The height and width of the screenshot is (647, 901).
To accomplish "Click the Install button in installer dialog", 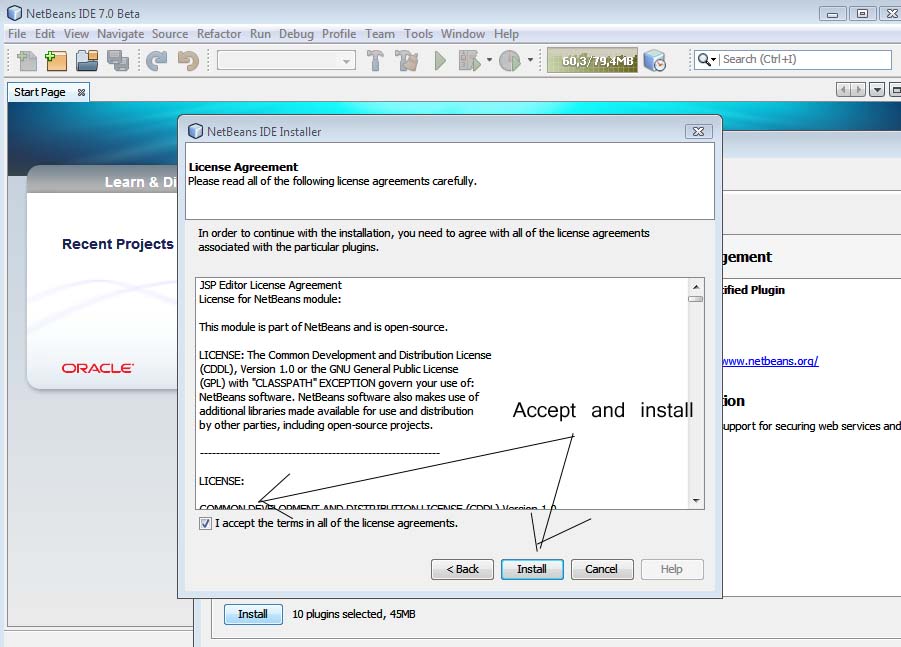I will pyautogui.click(x=532, y=569).
